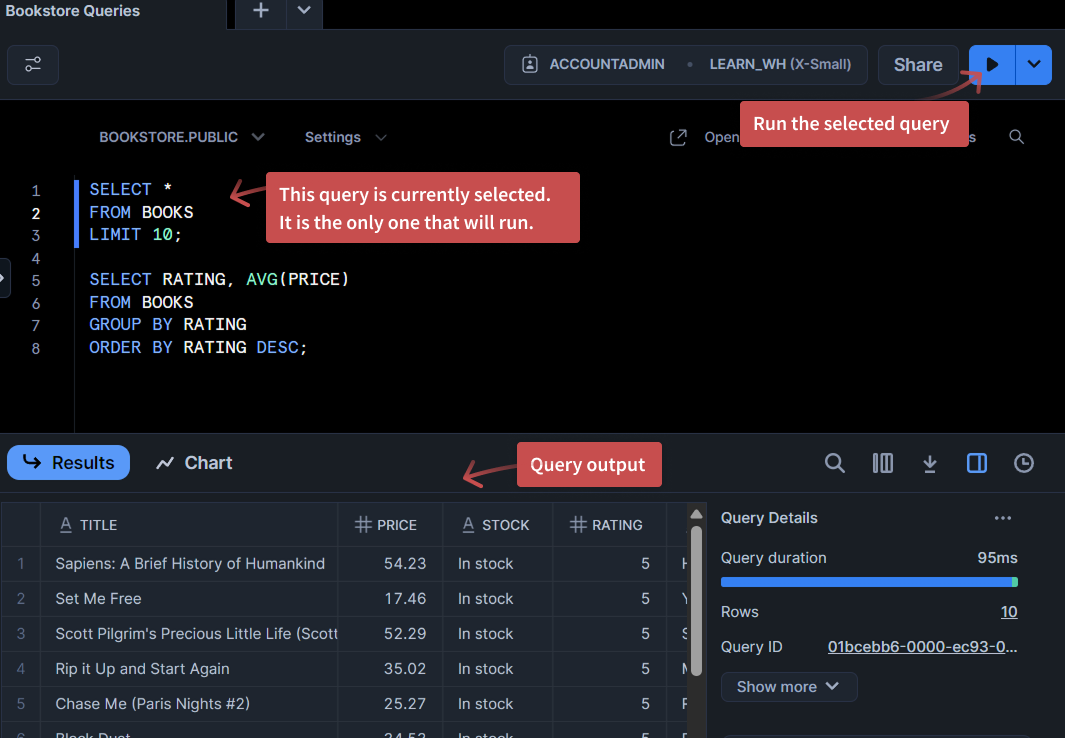Place cursor on LIMIT 10 line

pos(135,235)
